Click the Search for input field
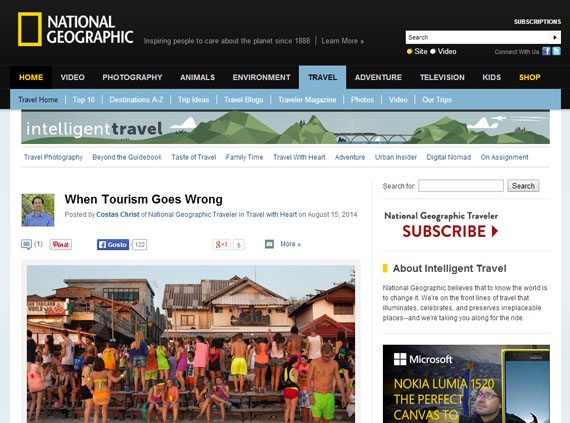Viewport: 570px width, 423px height. click(x=461, y=186)
